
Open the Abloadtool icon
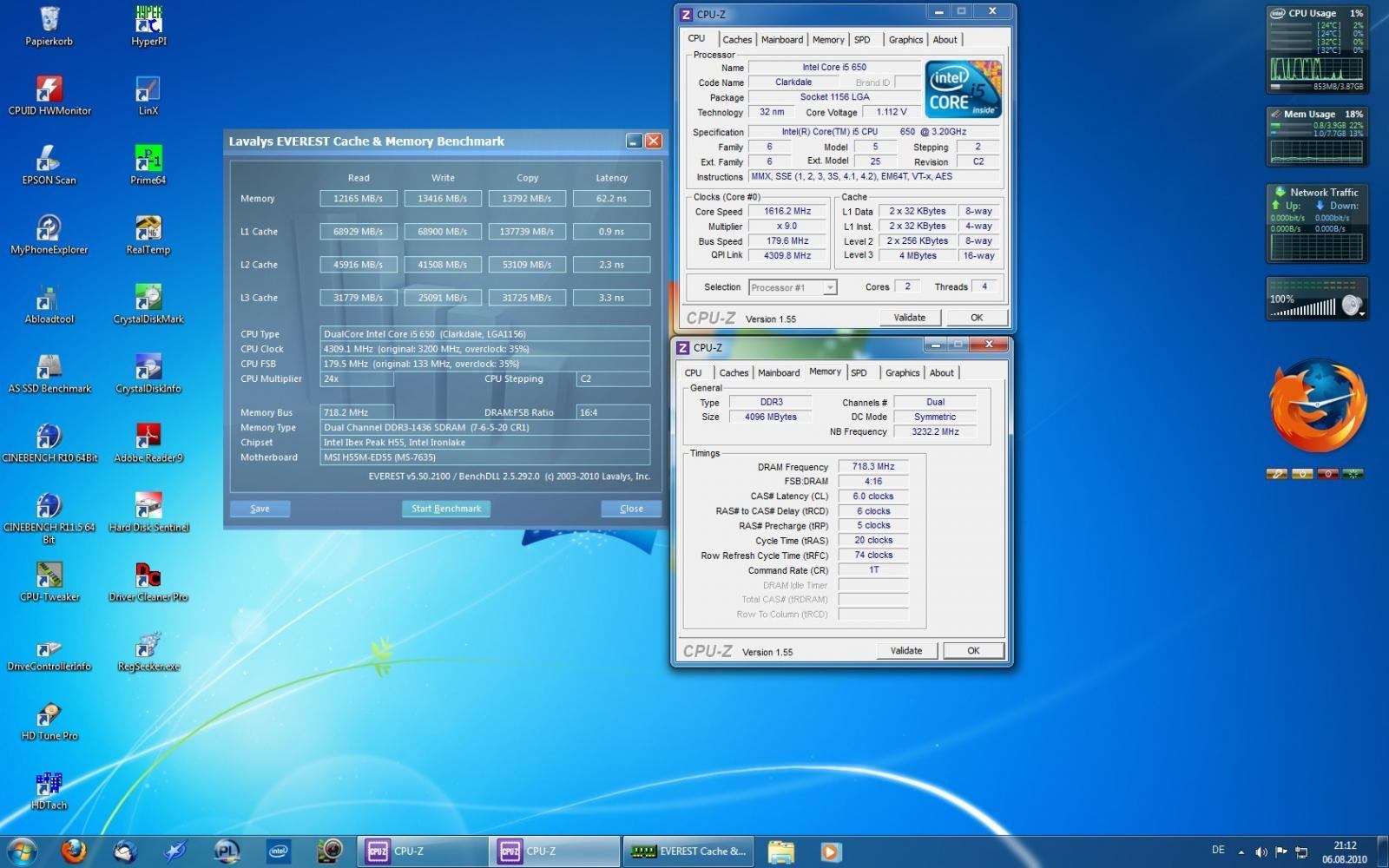[49, 304]
